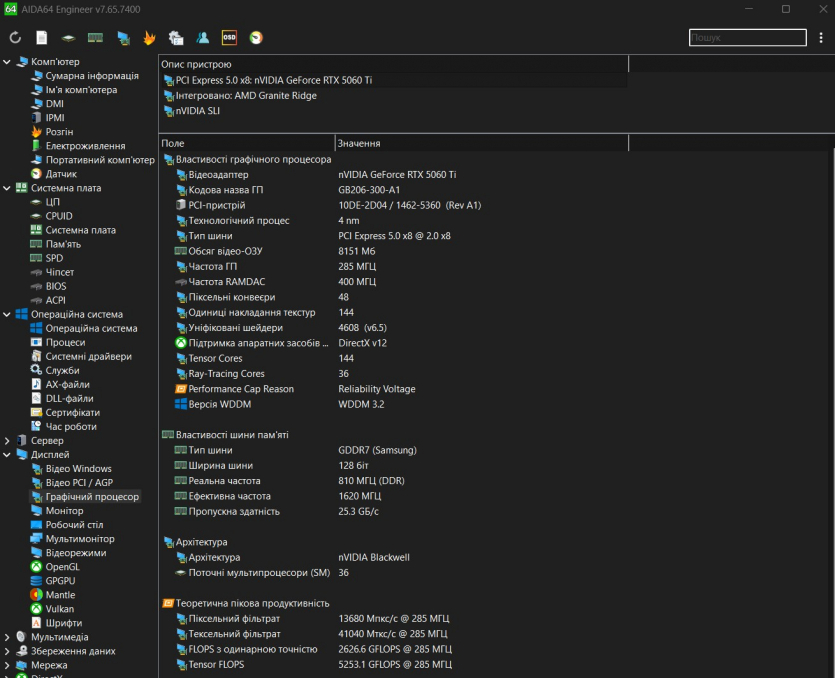Screen dimensions: 835x678
Task: Collapse the Комп'ютер tree node
Action: pyautogui.click(x=8, y=62)
